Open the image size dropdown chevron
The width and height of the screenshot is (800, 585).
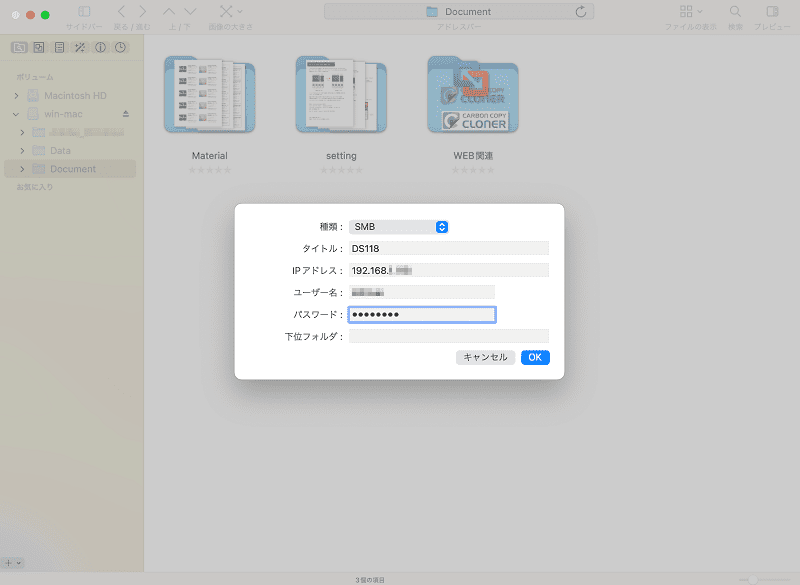[240, 11]
